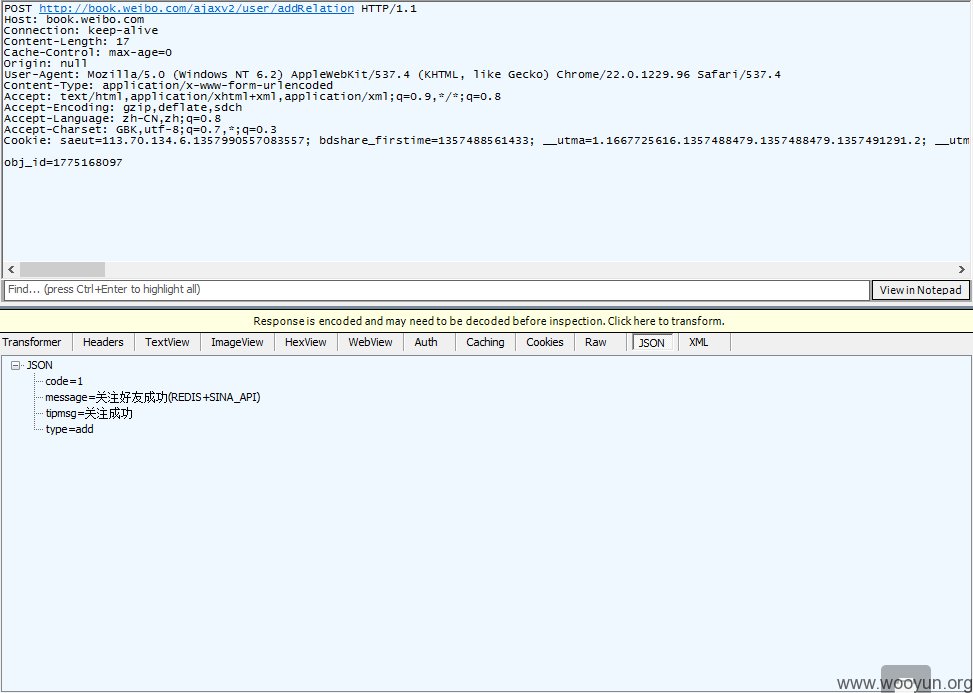Open the addRelation request URL link

(197, 9)
